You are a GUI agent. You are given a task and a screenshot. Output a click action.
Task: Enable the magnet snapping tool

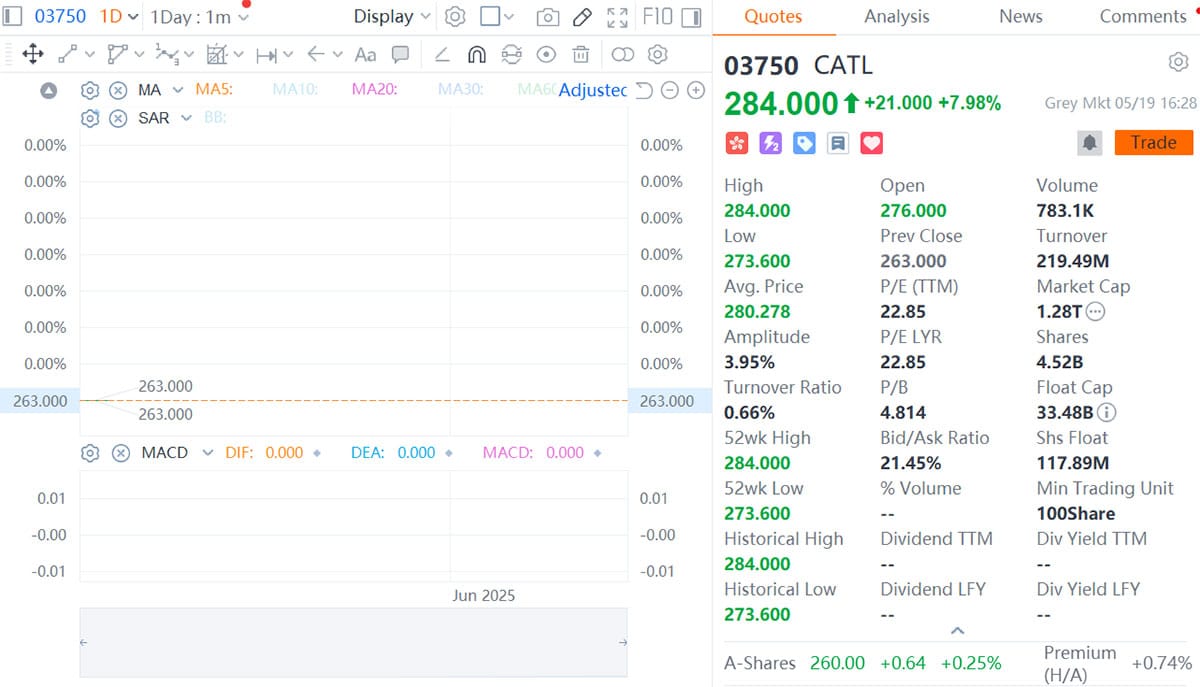[478, 54]
